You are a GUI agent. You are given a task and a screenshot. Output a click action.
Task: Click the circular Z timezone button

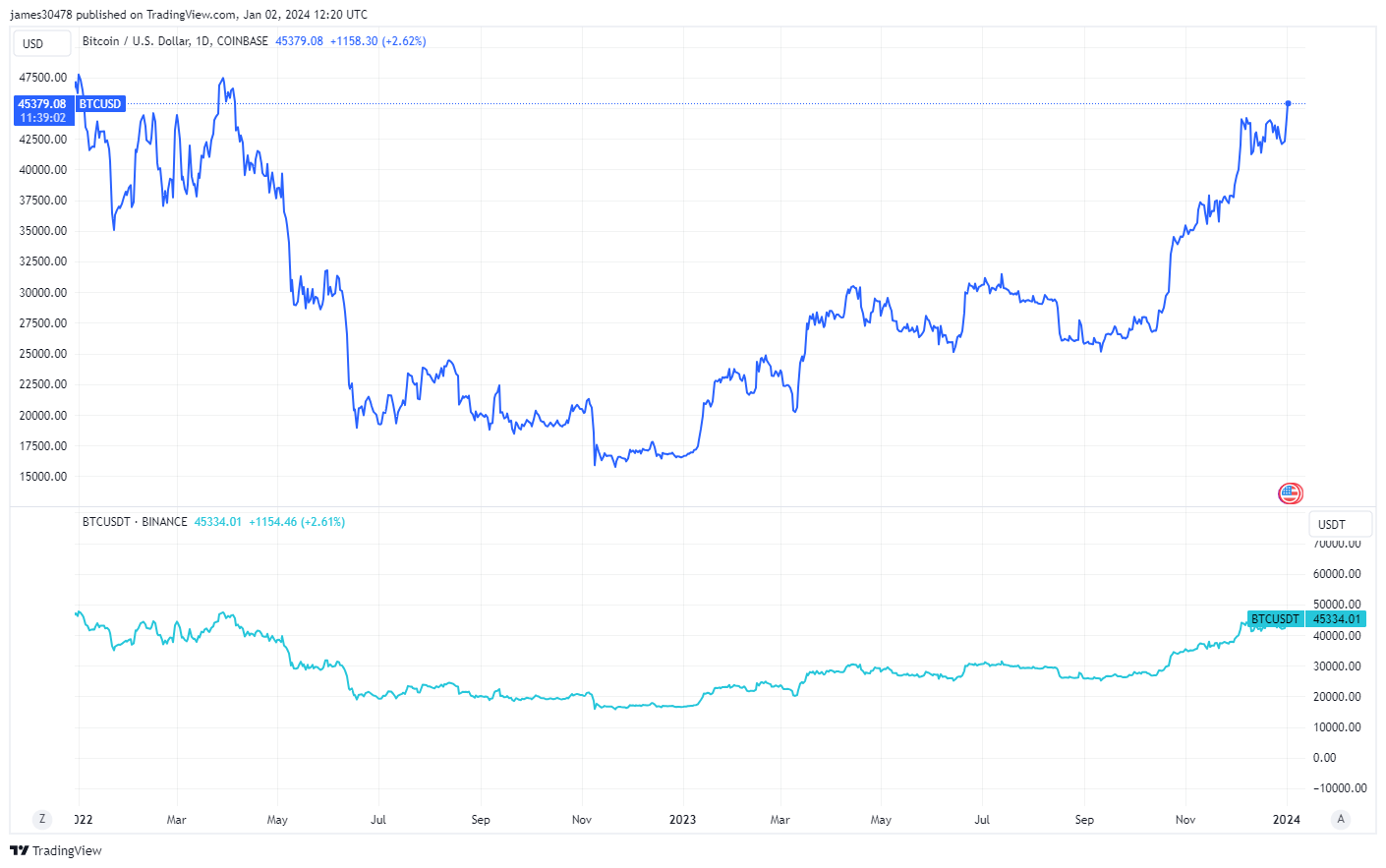click(x=41, y=819)
